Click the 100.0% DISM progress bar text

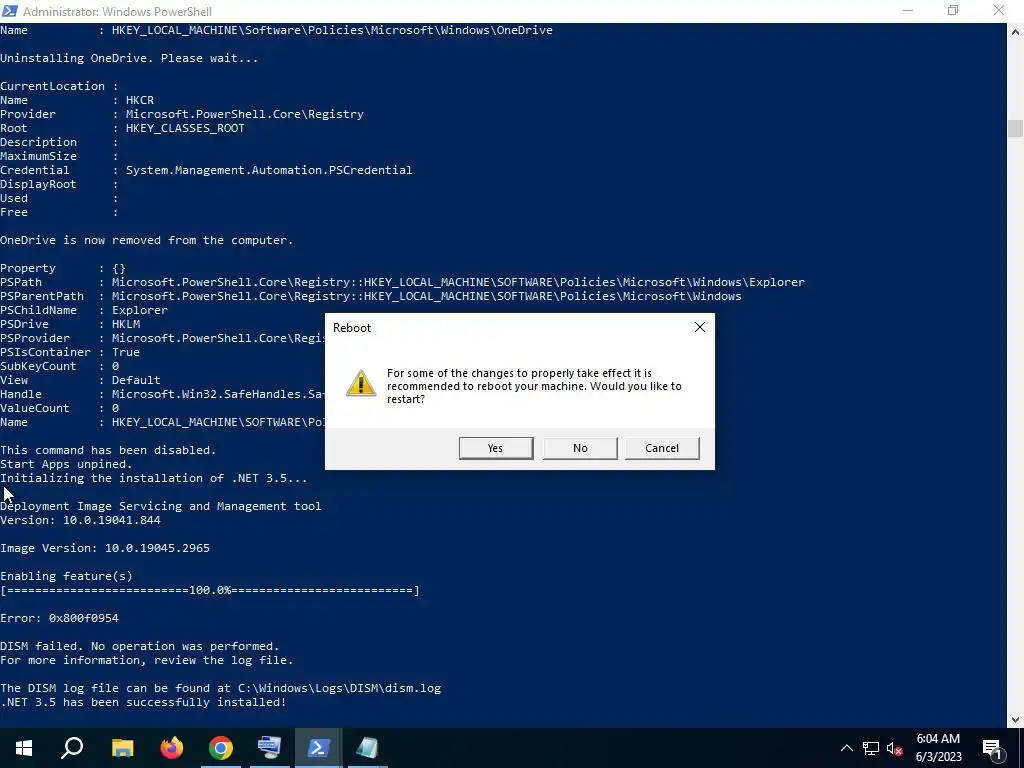(210, 590)
